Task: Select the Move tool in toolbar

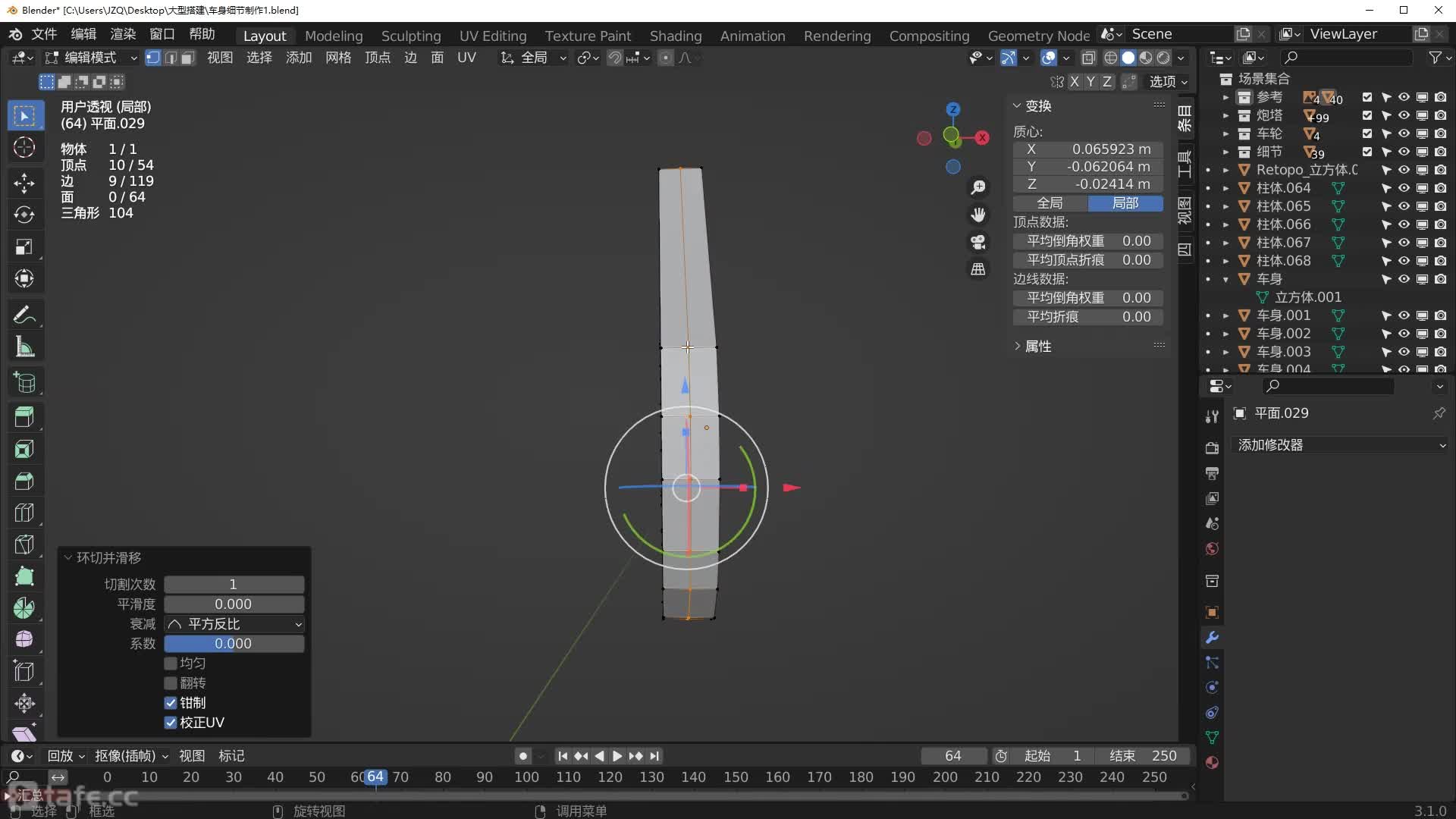Action: click(24, 183)
